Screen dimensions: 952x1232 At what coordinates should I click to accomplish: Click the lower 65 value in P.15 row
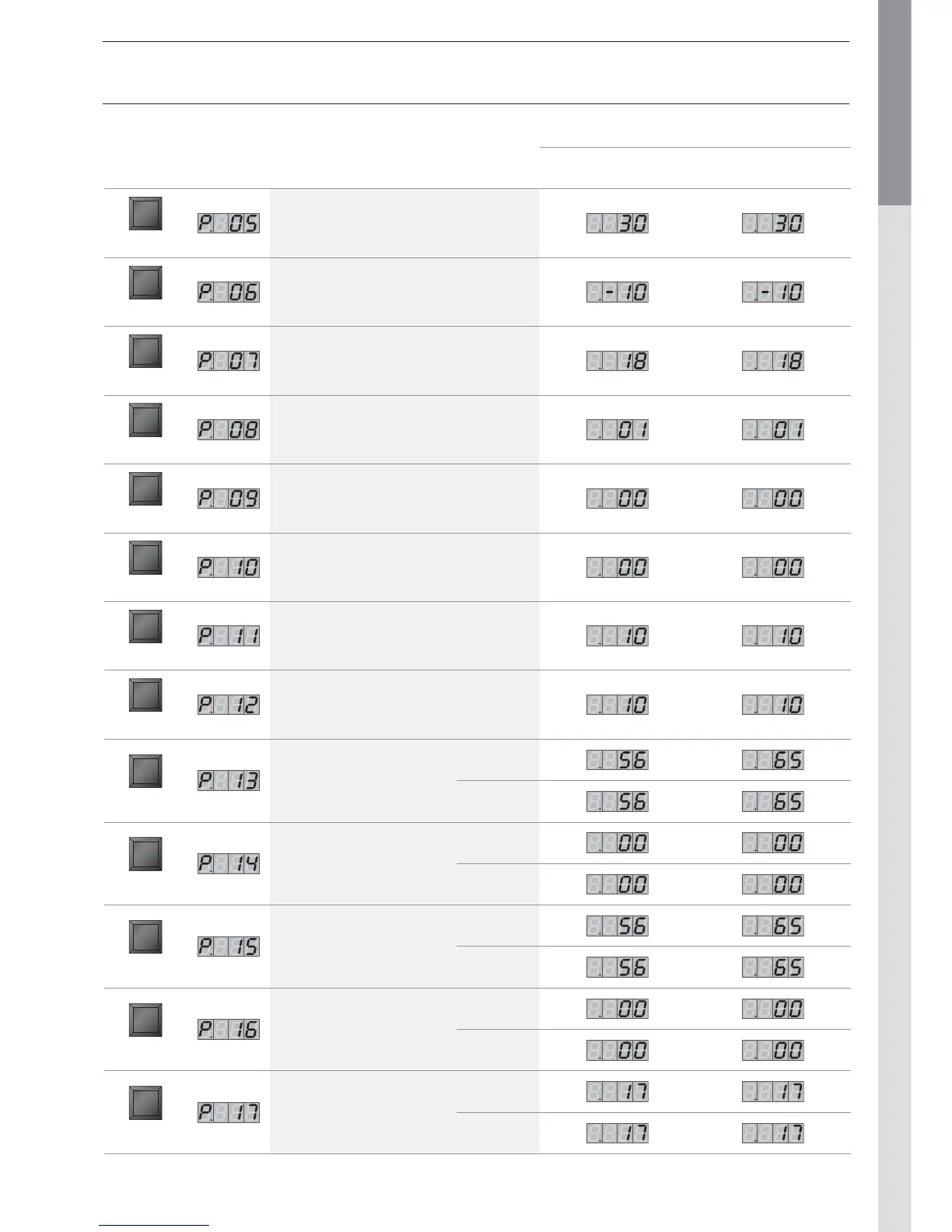click(773, 968)
